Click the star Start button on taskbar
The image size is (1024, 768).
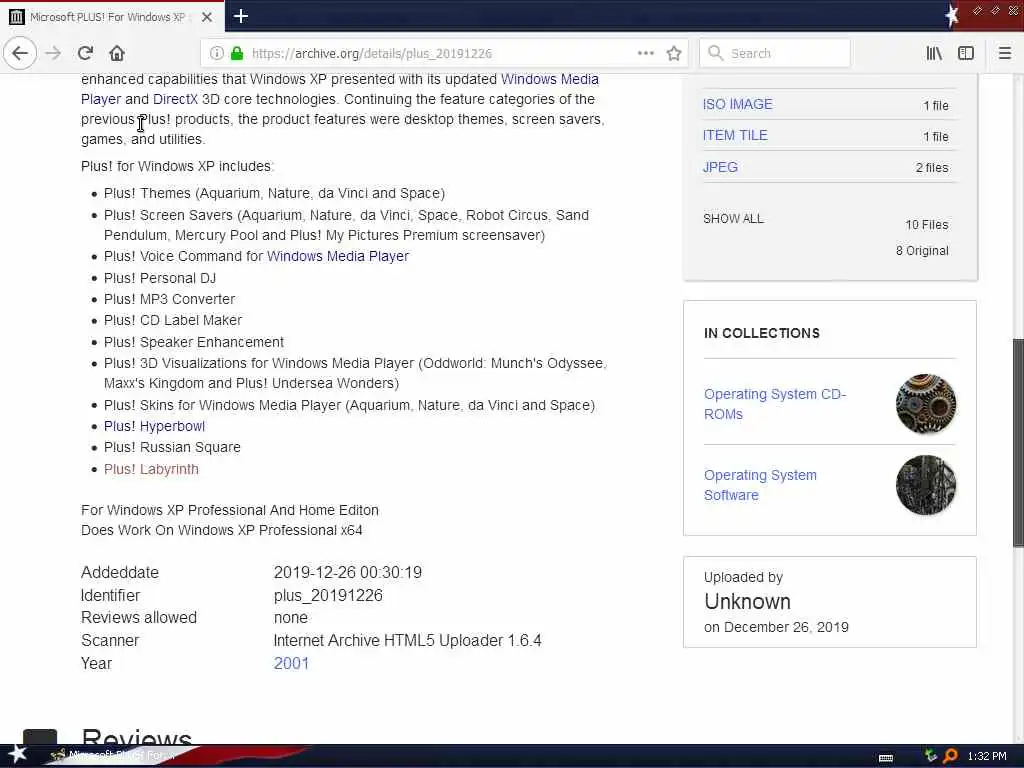[x=17, y=754]
